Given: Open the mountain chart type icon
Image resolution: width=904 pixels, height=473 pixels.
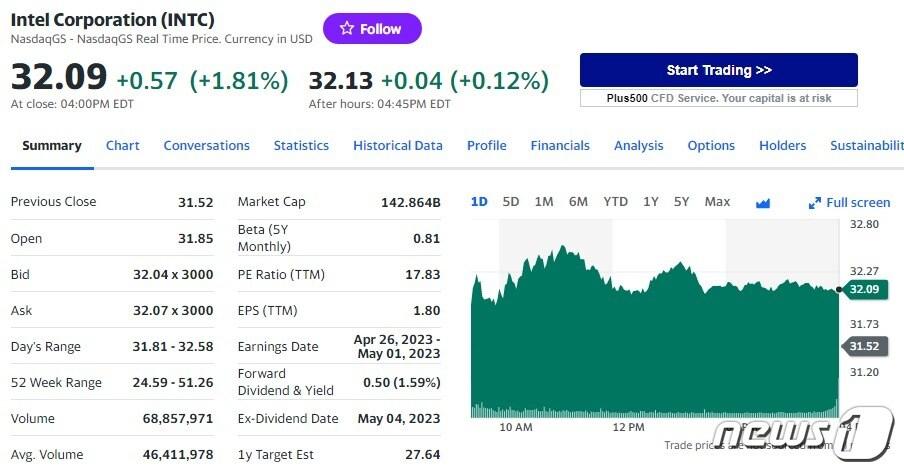Looking at the screenshot, I should pyautogui.click(x=763, y=203).
